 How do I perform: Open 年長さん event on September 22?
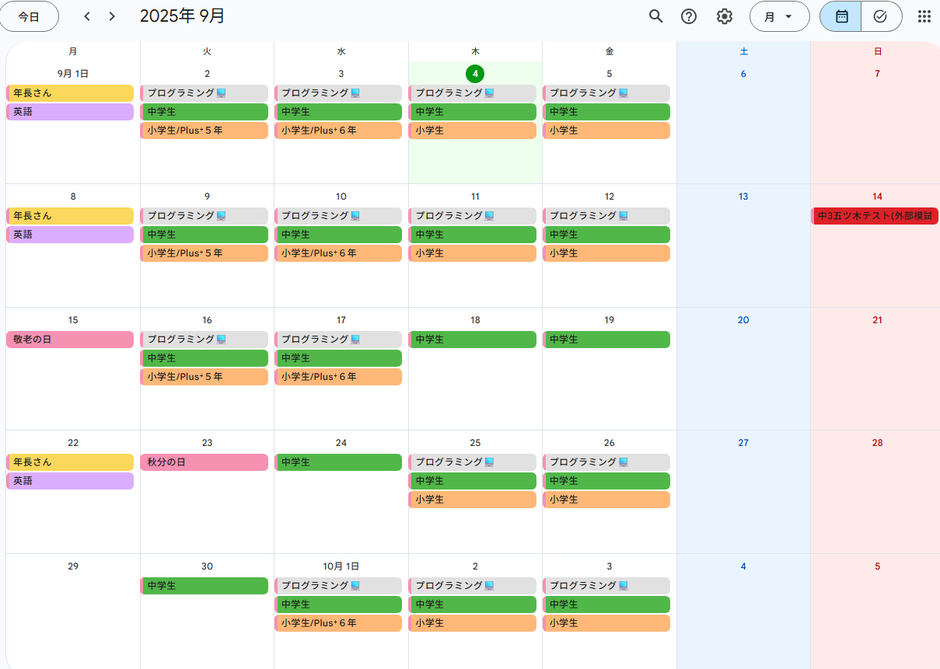click(x=70, y=462)
